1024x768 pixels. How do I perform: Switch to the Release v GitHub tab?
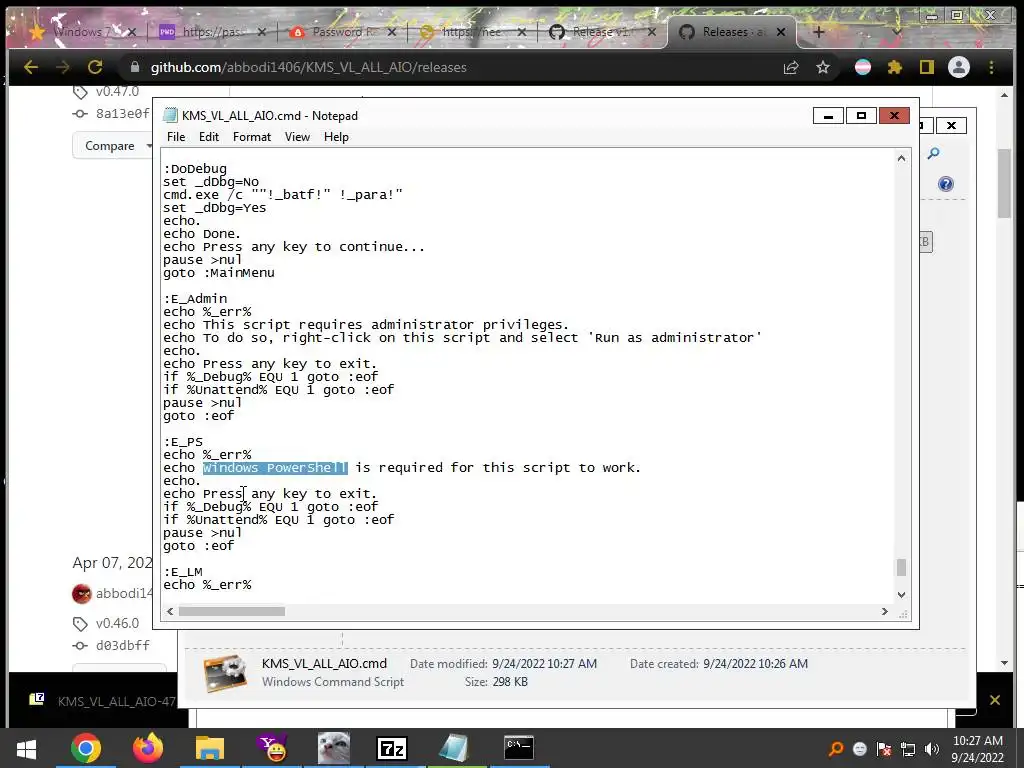tap(601, 31)
